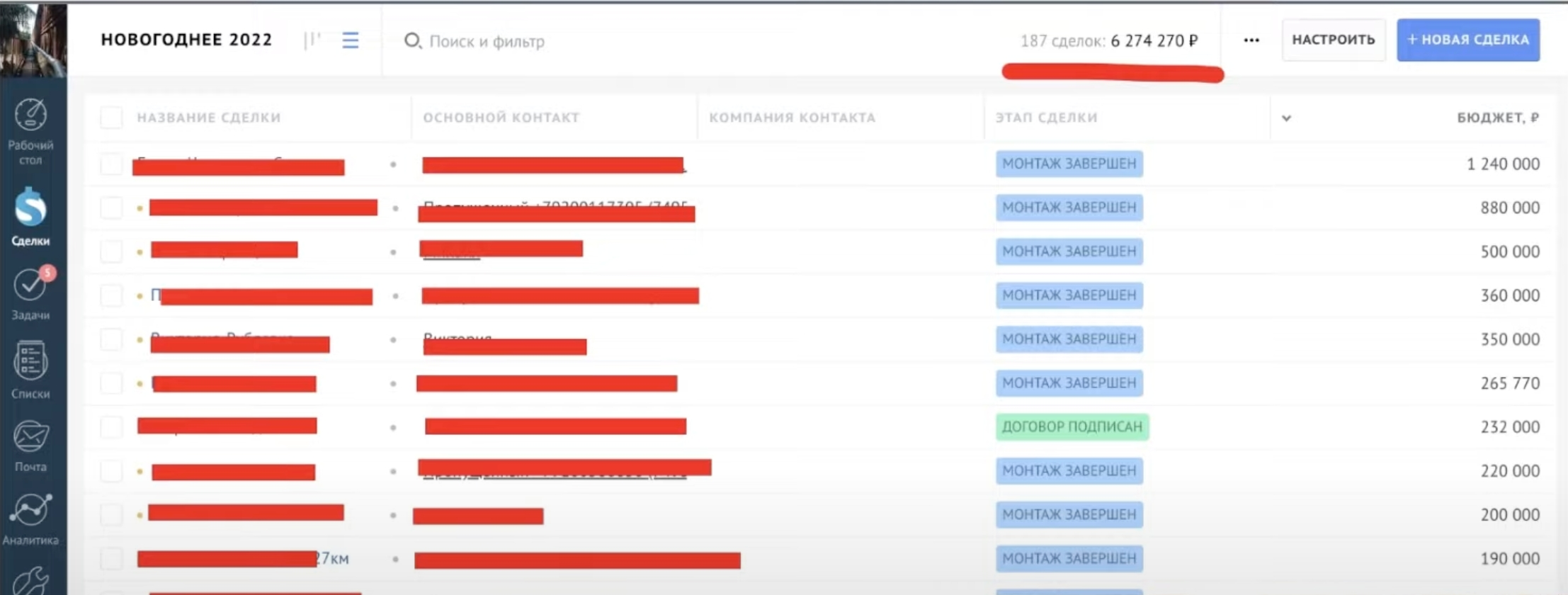
Task: Click МОНТАЖ ЗАВЕРШЕН badge for 265 770
Action: tap(1069, 383)
